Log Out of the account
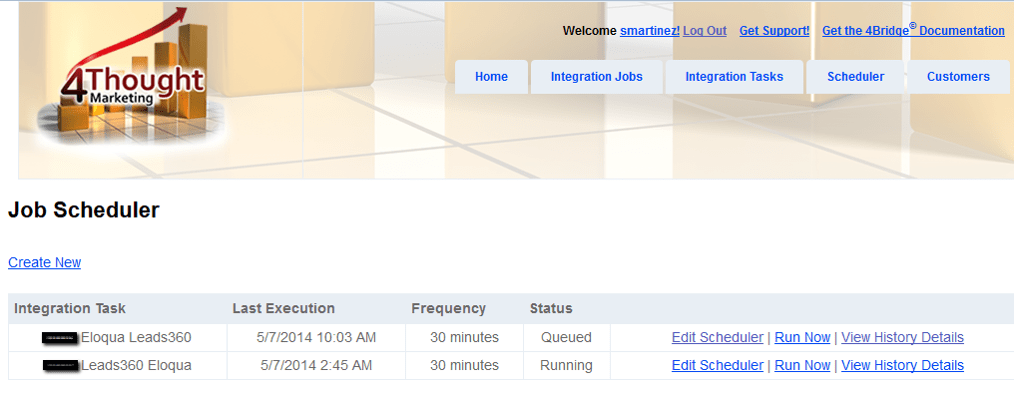Image resolution: width=1014 pixels, height=393 pixels. (704, 31)
